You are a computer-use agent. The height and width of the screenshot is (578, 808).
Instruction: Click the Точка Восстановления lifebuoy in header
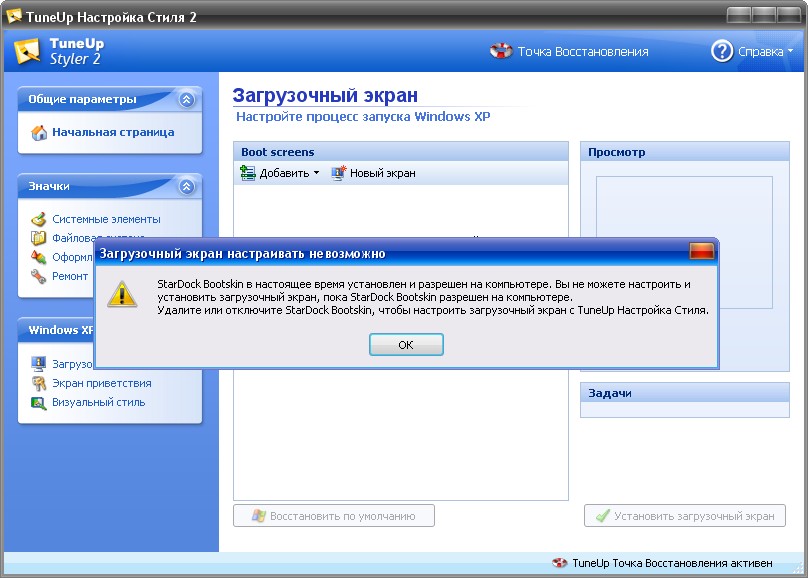[x=501, y=51]
